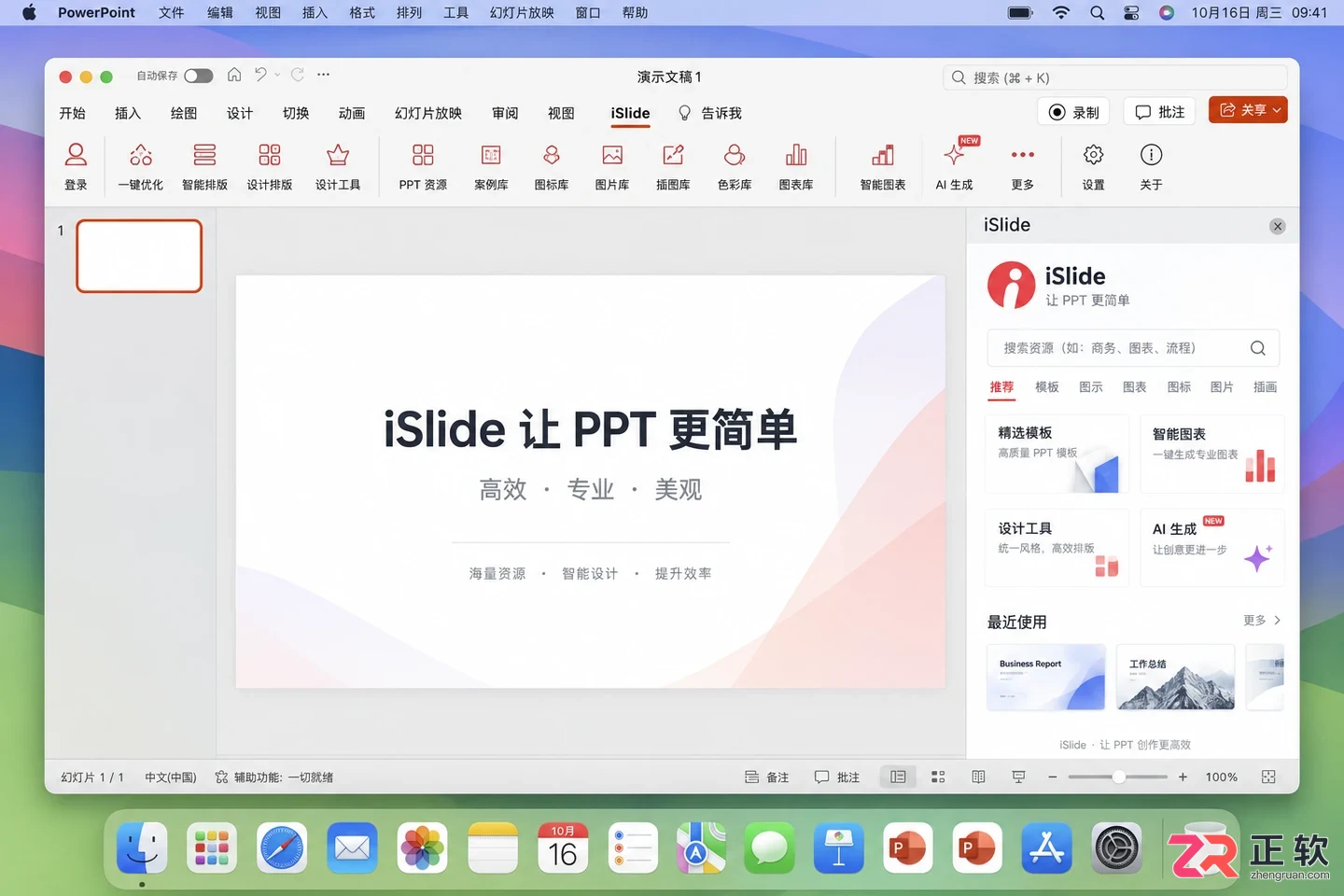Open the 设计排版 tool
Viewport: 1344px width, 896px height.
point(270,165)
